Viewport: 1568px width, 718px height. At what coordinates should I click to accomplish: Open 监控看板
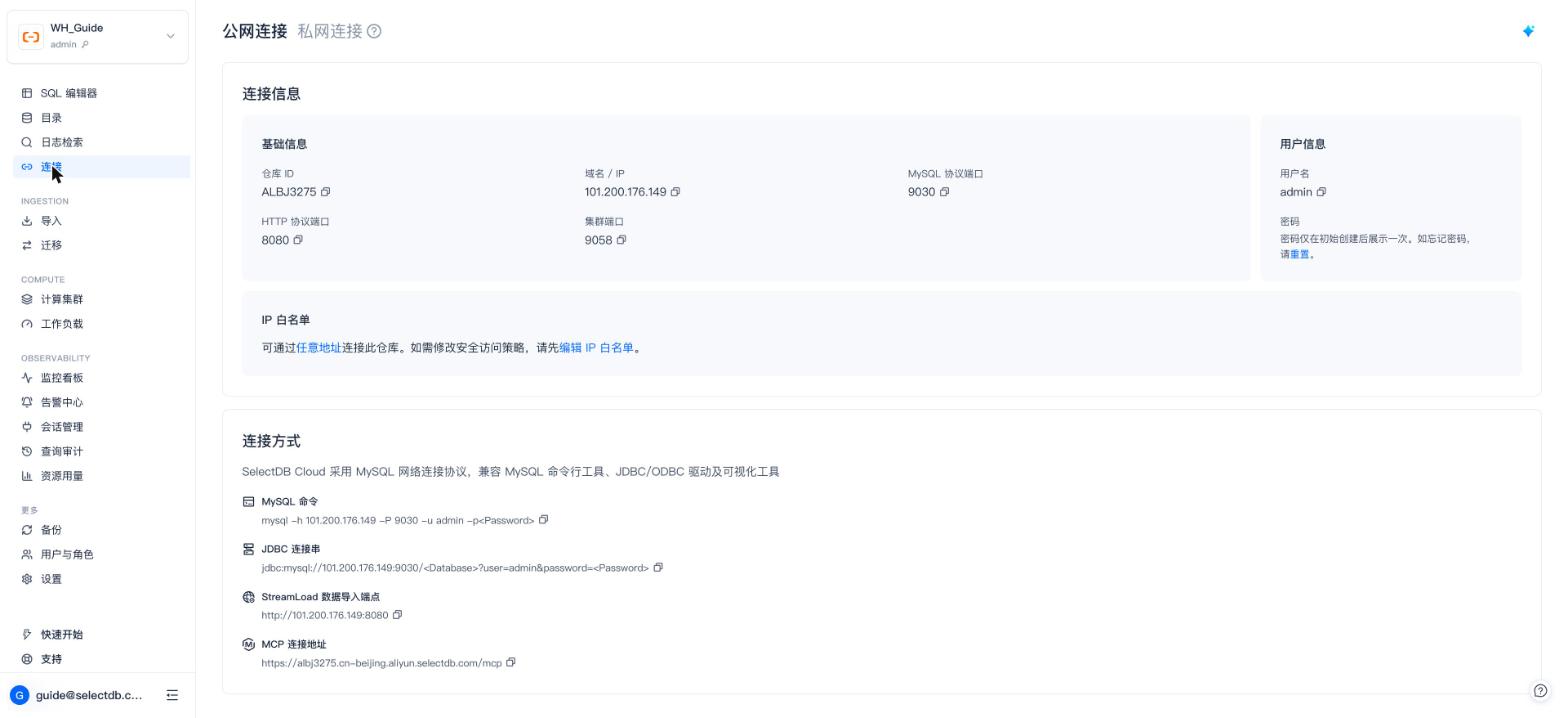101,378
